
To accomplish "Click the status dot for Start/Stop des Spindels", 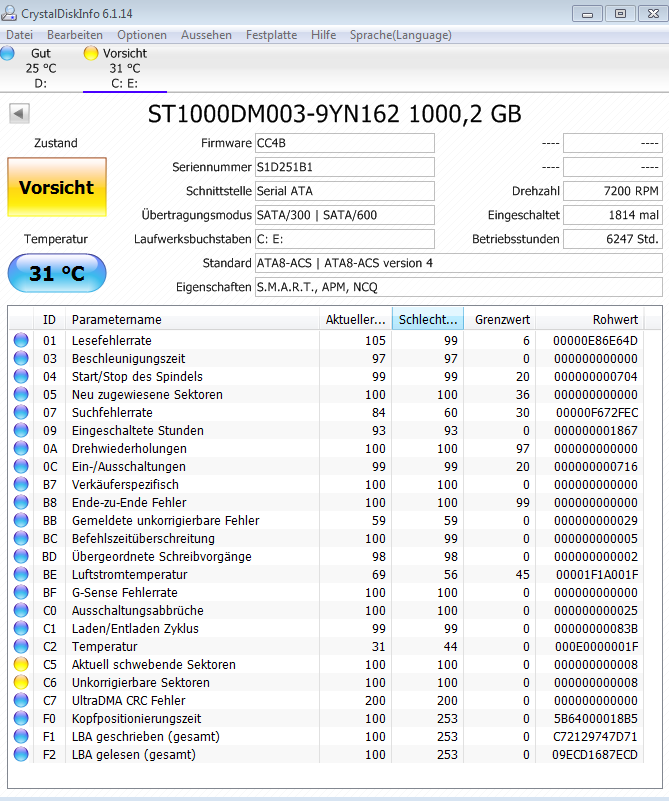I will (21, 376).
